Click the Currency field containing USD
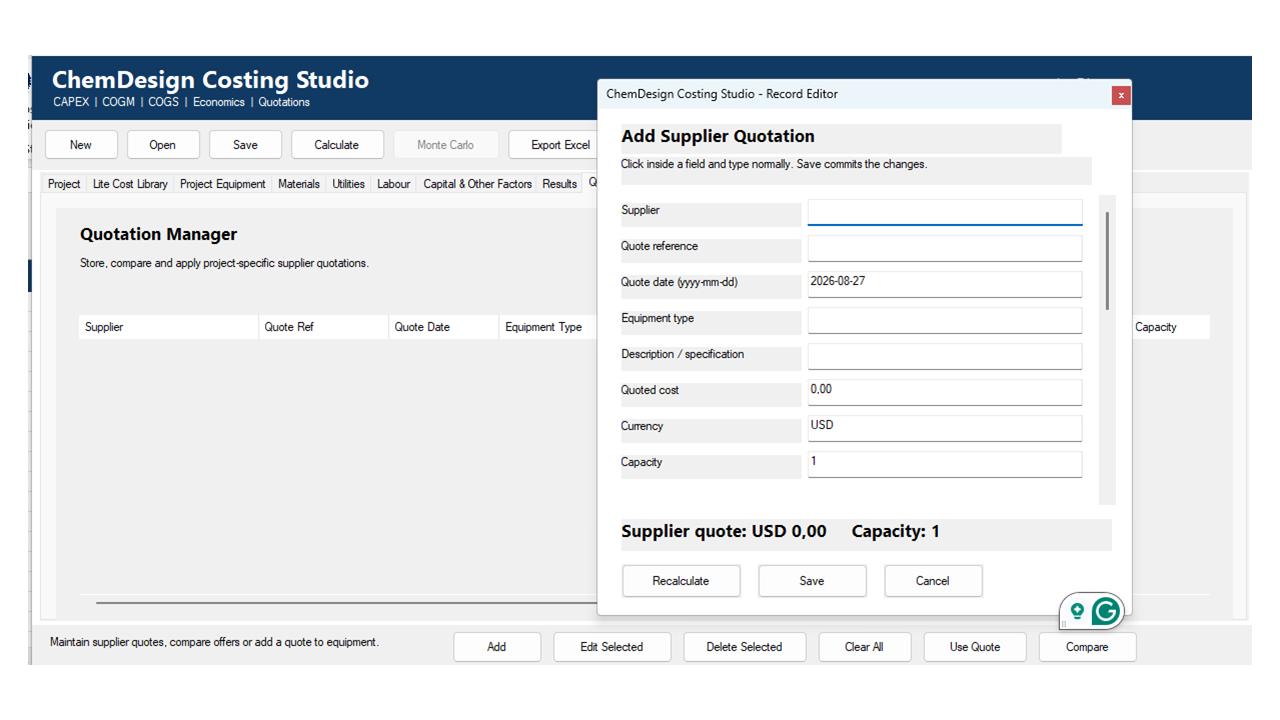1280x720 pixels. (x=945, y=428)
